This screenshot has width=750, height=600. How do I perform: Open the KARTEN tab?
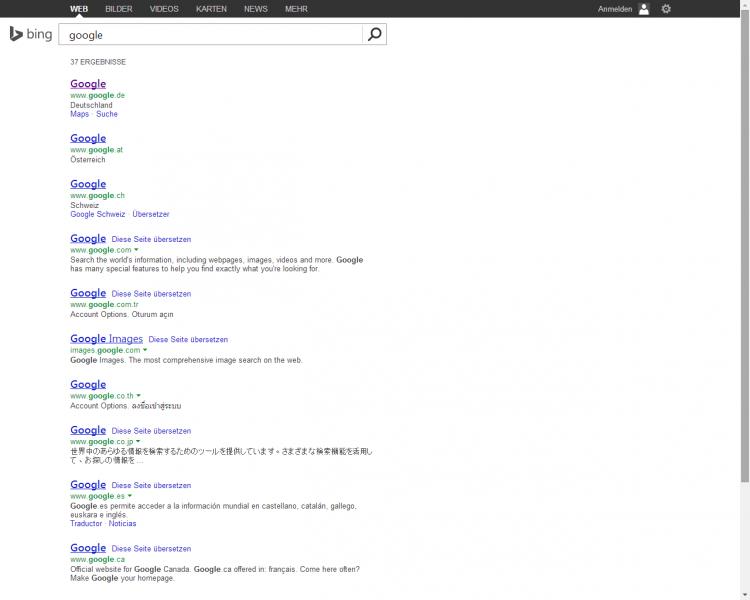click(211, 9)
